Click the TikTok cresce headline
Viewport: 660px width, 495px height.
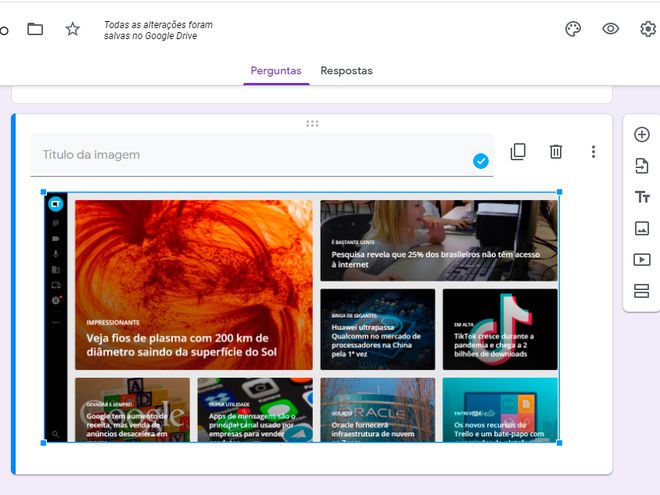pyautogui.click(x=494, y=345)
